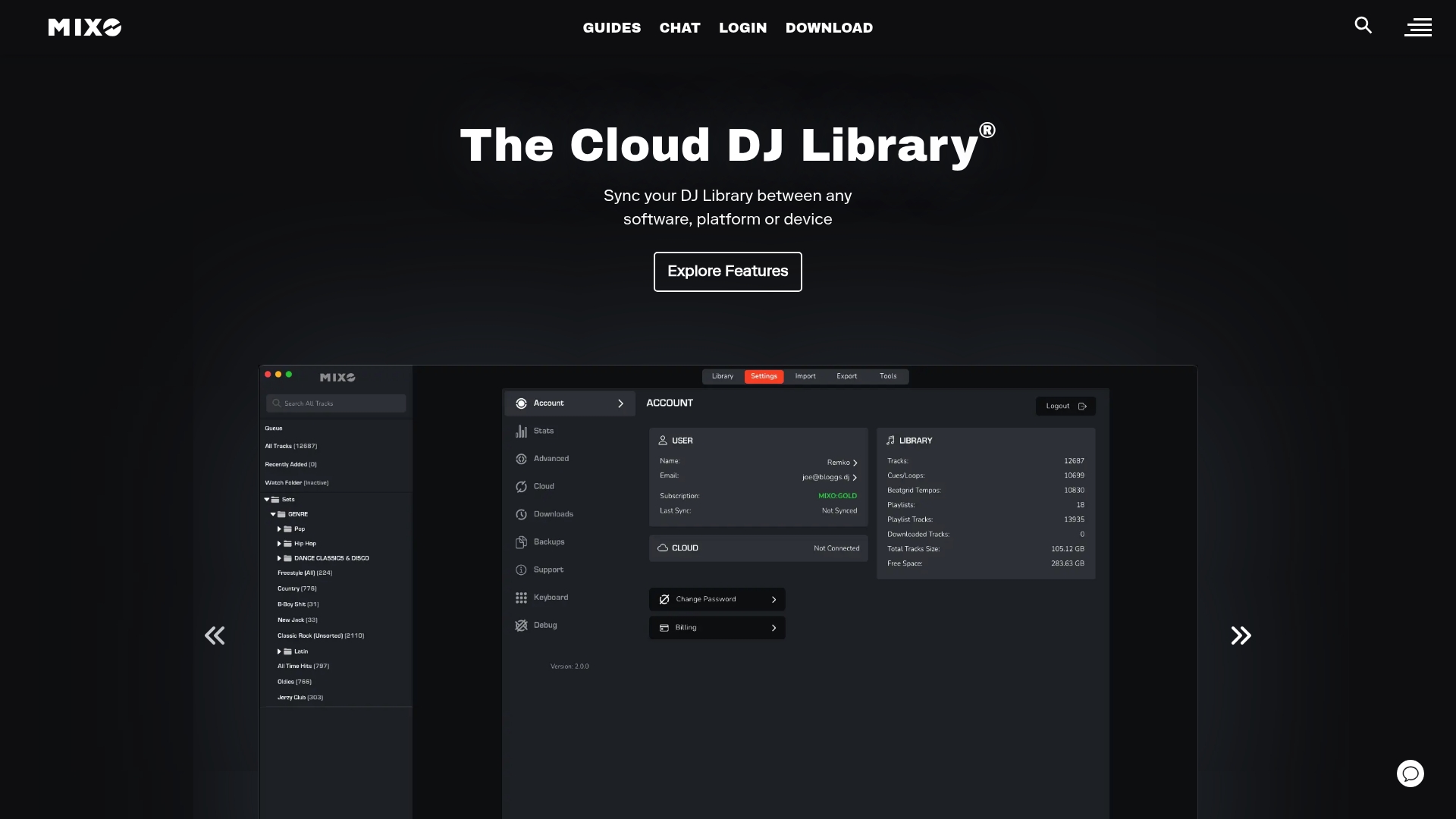Image resolution: width=1456 pixels, height=819 pixels.
Task: Click the Cloud sync icon in sidebar
Action: (522, 487)
